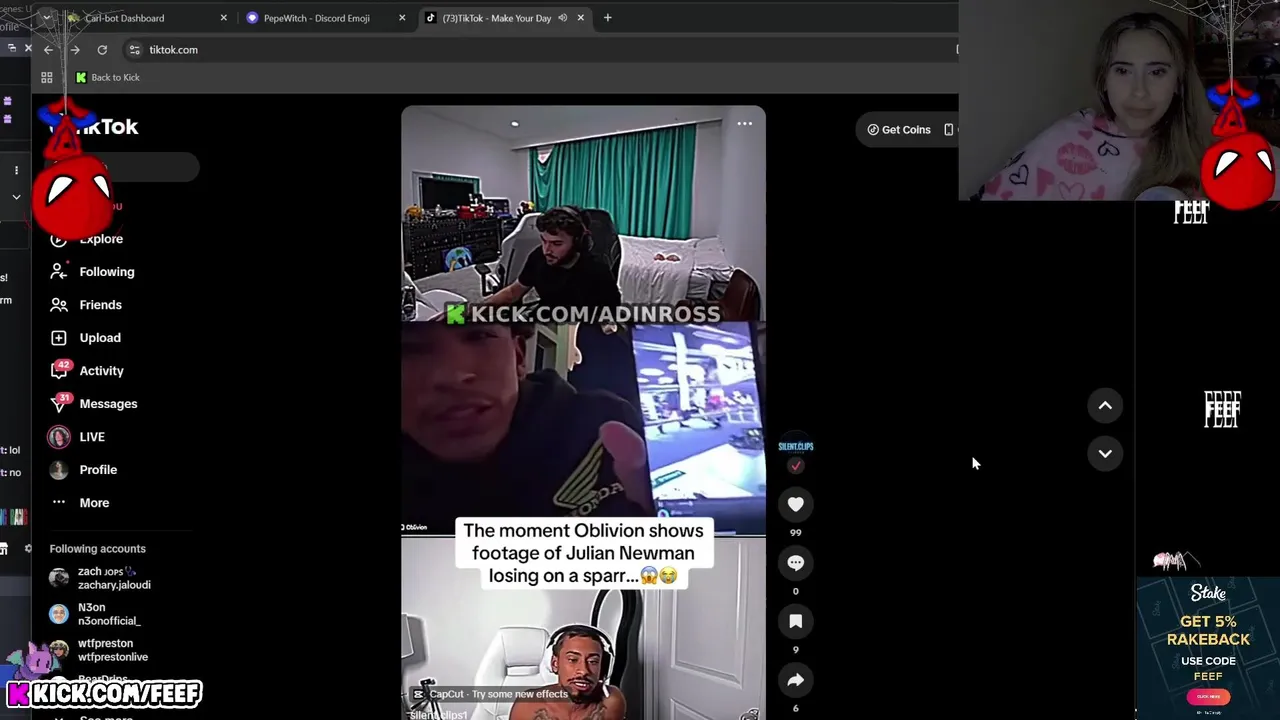Click the Stake rakeback ad button

click(x=1208, y=697)
